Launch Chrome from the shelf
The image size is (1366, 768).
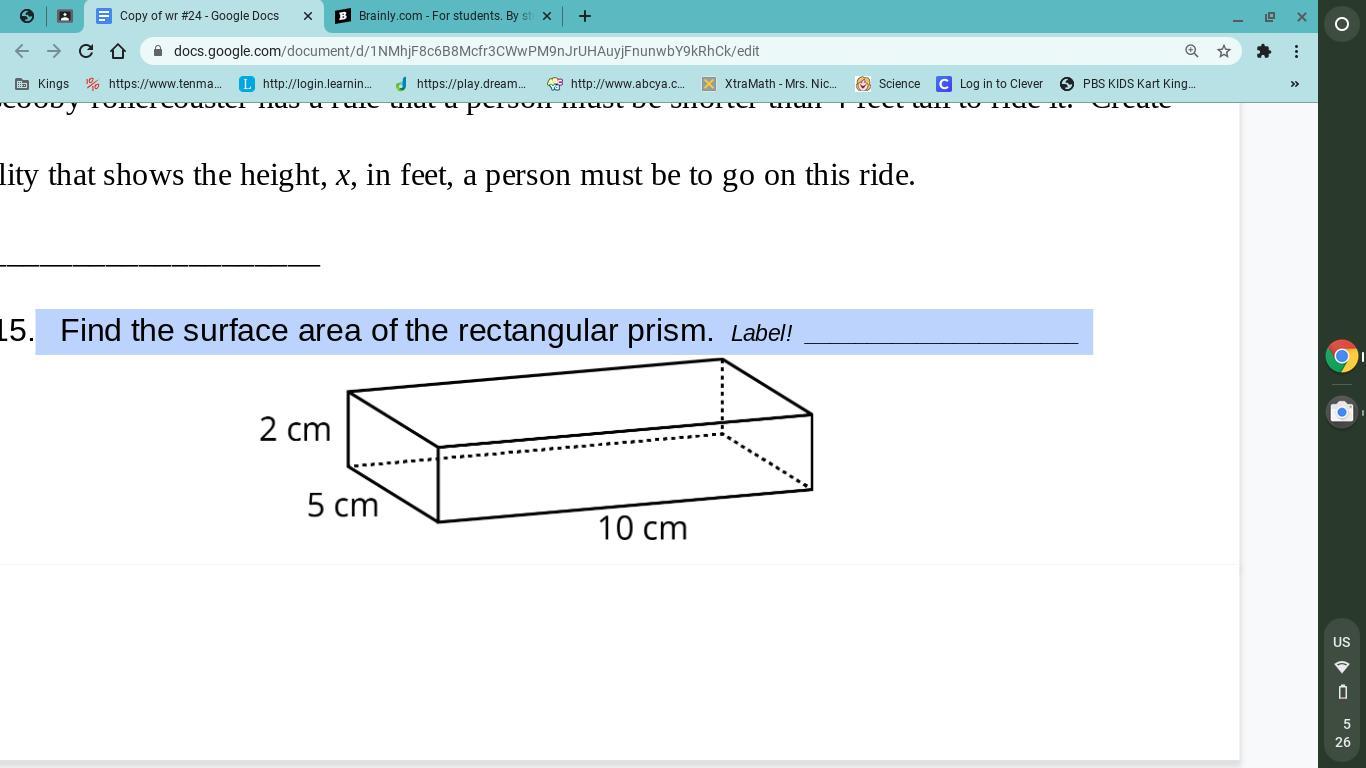pyautogui.click(x=1342, y=356)
